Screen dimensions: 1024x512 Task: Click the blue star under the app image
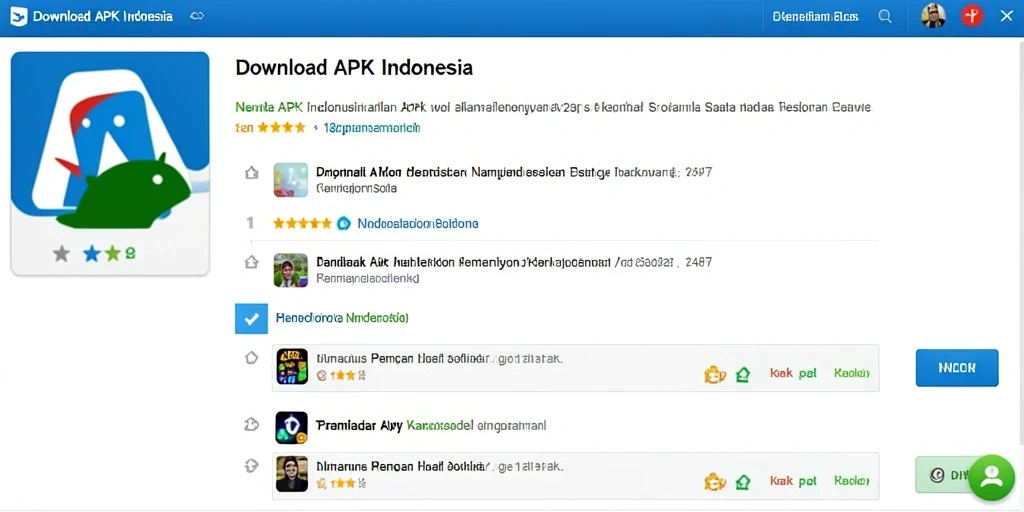coord(92,253)
